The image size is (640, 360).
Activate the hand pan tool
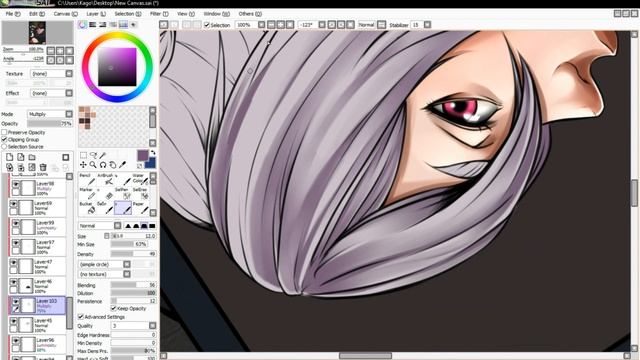(113, 164)
